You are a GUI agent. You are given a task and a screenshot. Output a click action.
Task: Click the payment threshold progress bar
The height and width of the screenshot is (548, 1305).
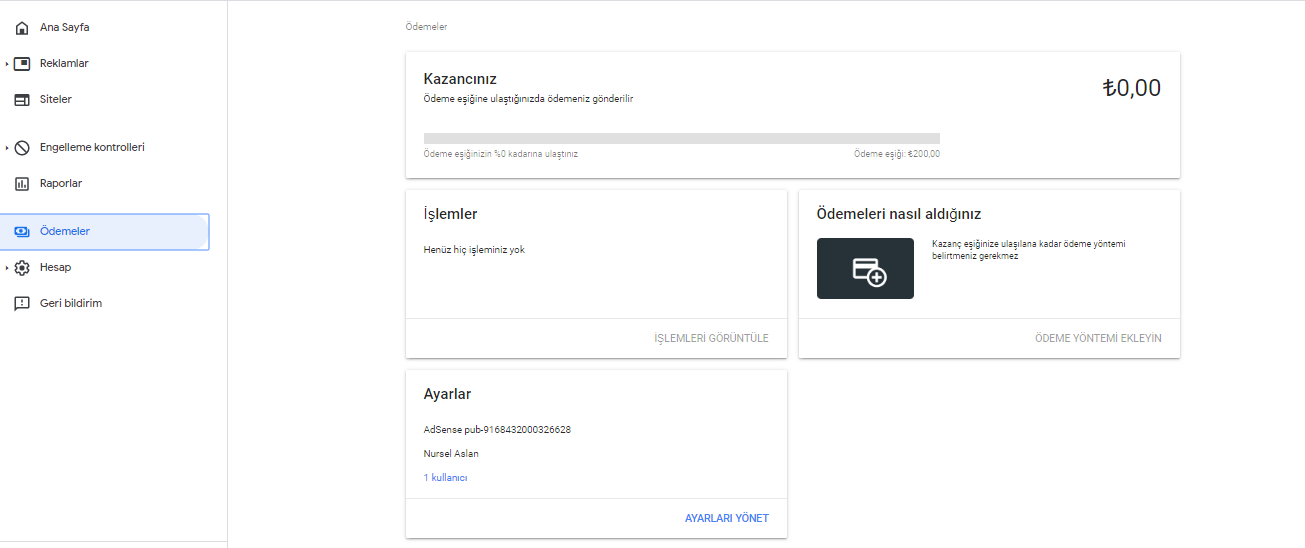pos(682,139)
